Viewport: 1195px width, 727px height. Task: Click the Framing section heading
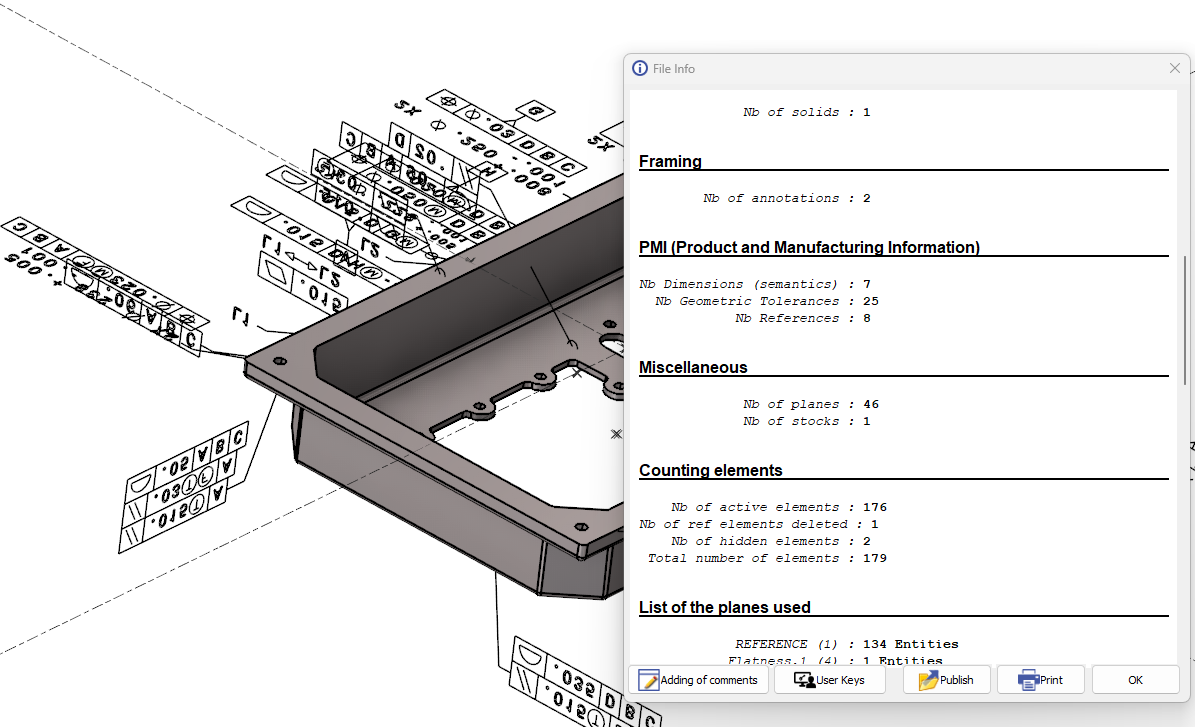click(x=670, y=161)
